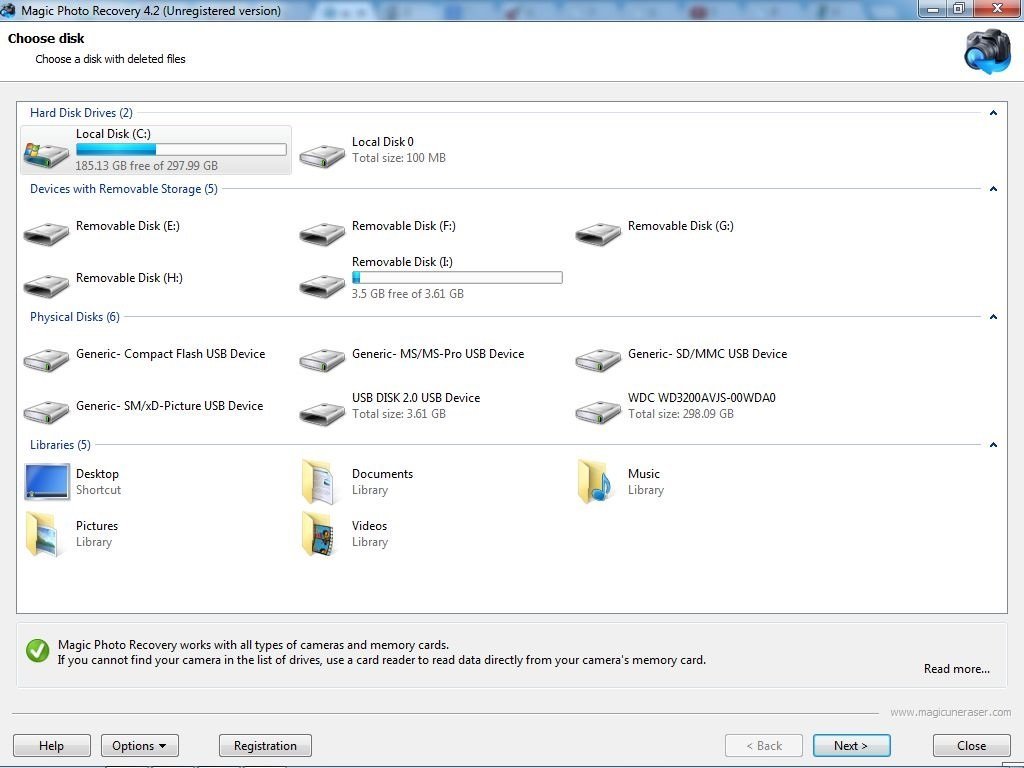
Task: Click the Next > button
Action: tap(852, 746)
